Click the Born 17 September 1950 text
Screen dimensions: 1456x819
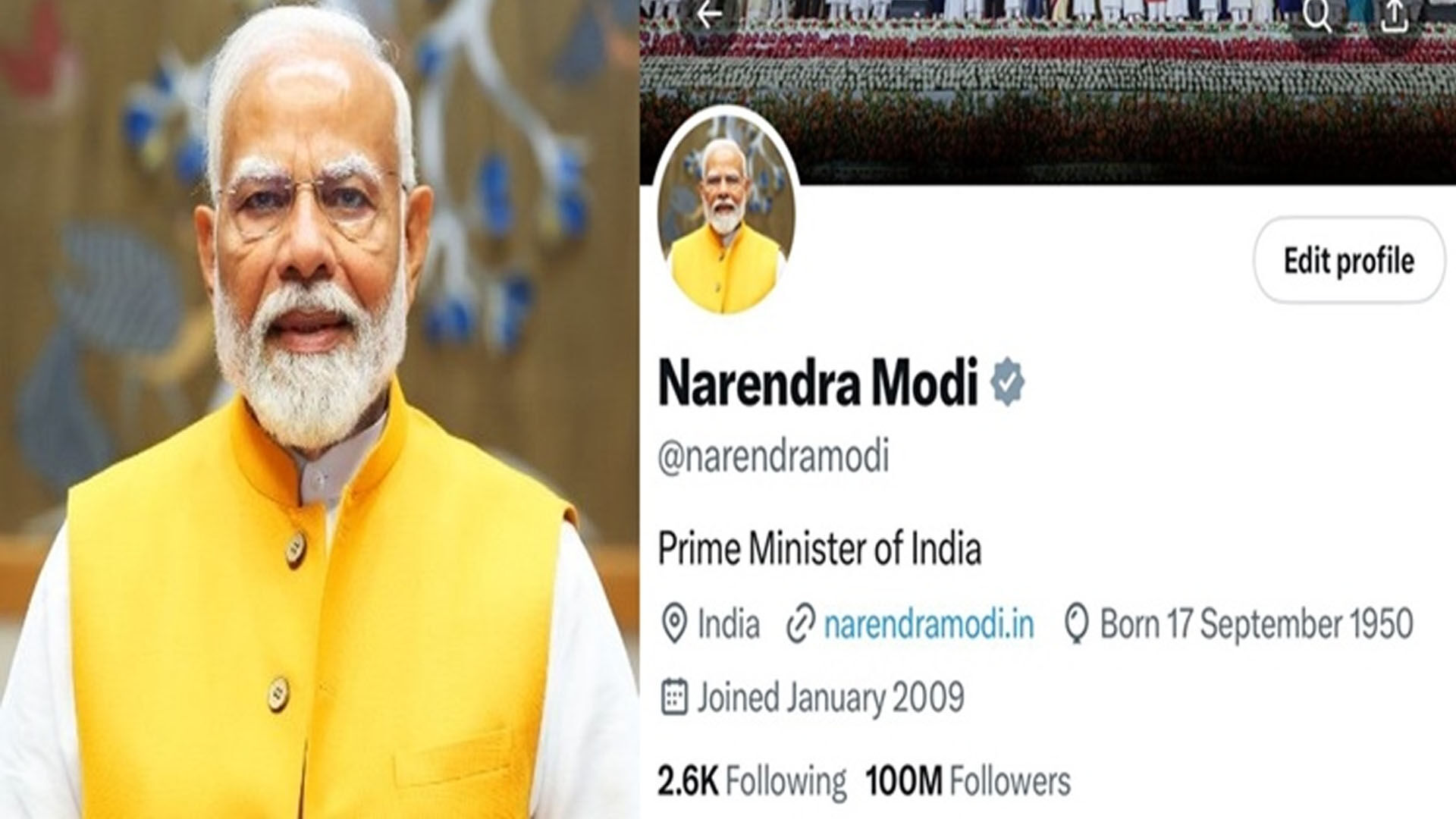[x=1257, y=624]
